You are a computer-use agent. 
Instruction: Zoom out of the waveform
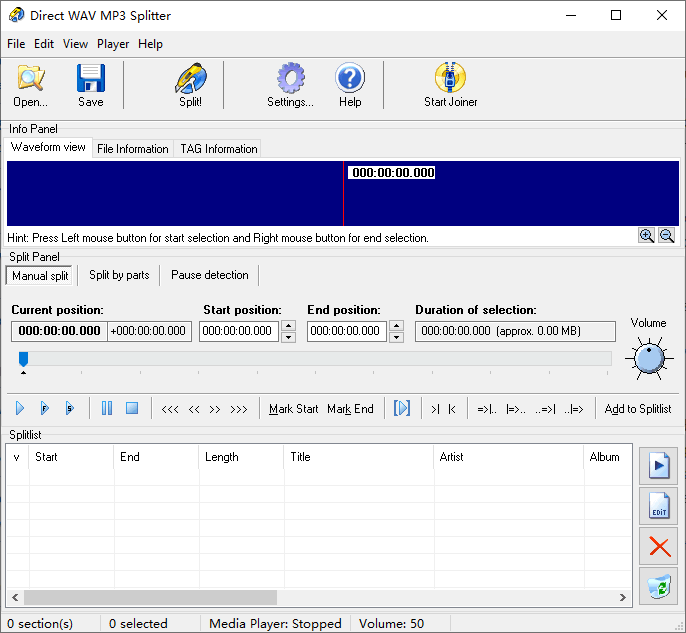(x=666, y=236)
